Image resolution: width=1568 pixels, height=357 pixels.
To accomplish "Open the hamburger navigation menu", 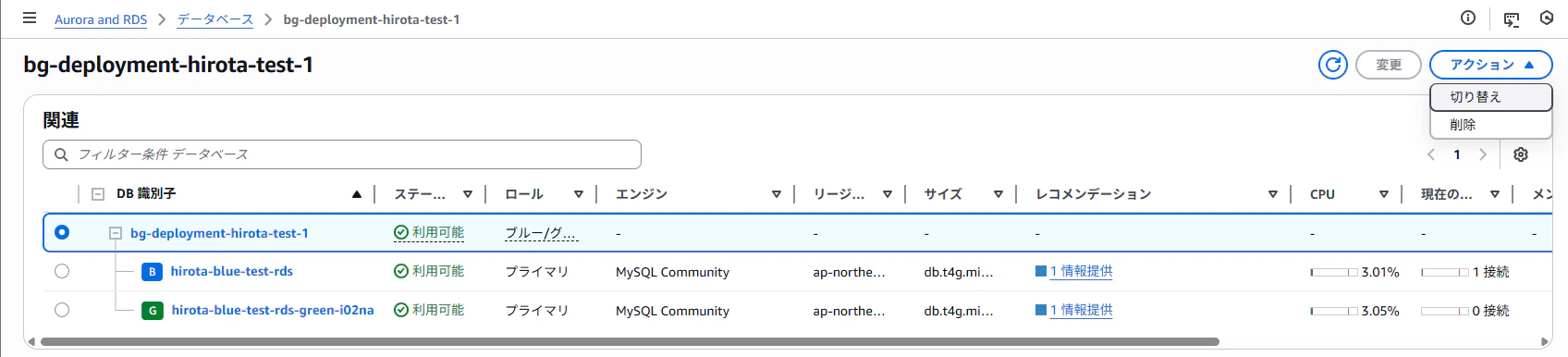I will tap(30, 18).
